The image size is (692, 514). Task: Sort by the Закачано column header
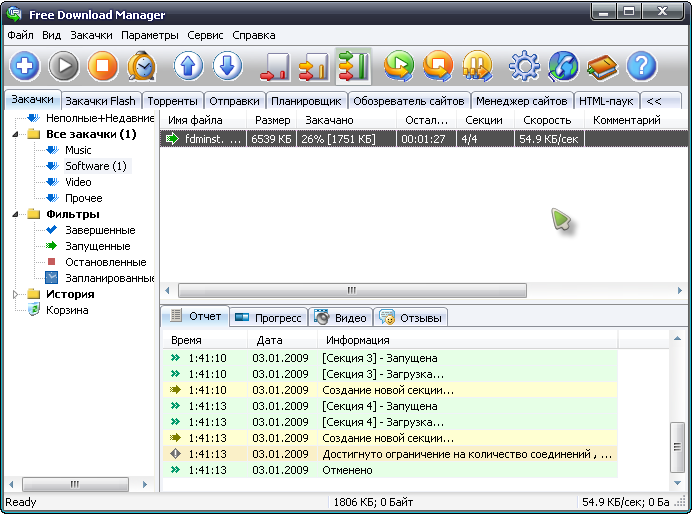point(346,120)
